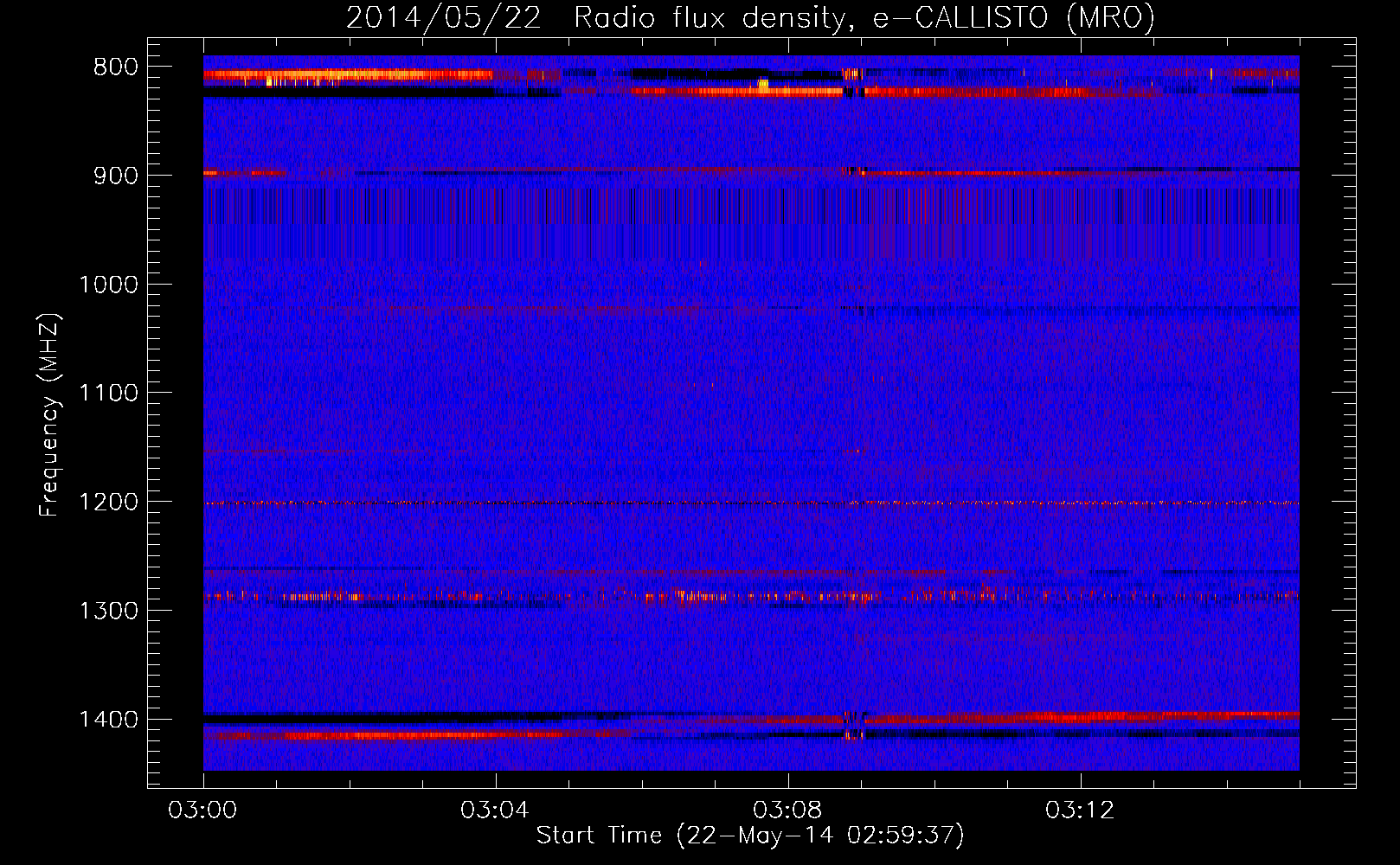Click the '03:00' time axis label
Screen dimensions: 1400x865
click(x=202, y=811)
